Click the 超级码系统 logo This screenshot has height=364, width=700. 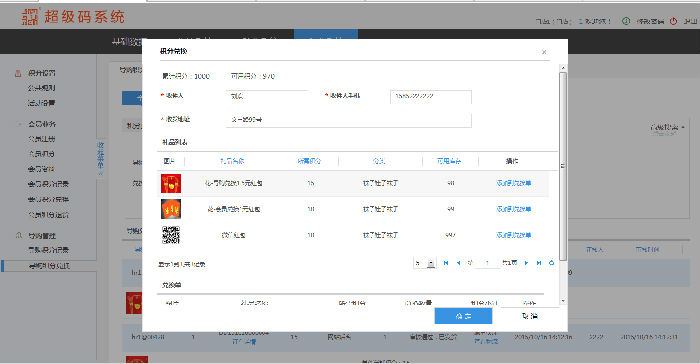pos(74,17)
